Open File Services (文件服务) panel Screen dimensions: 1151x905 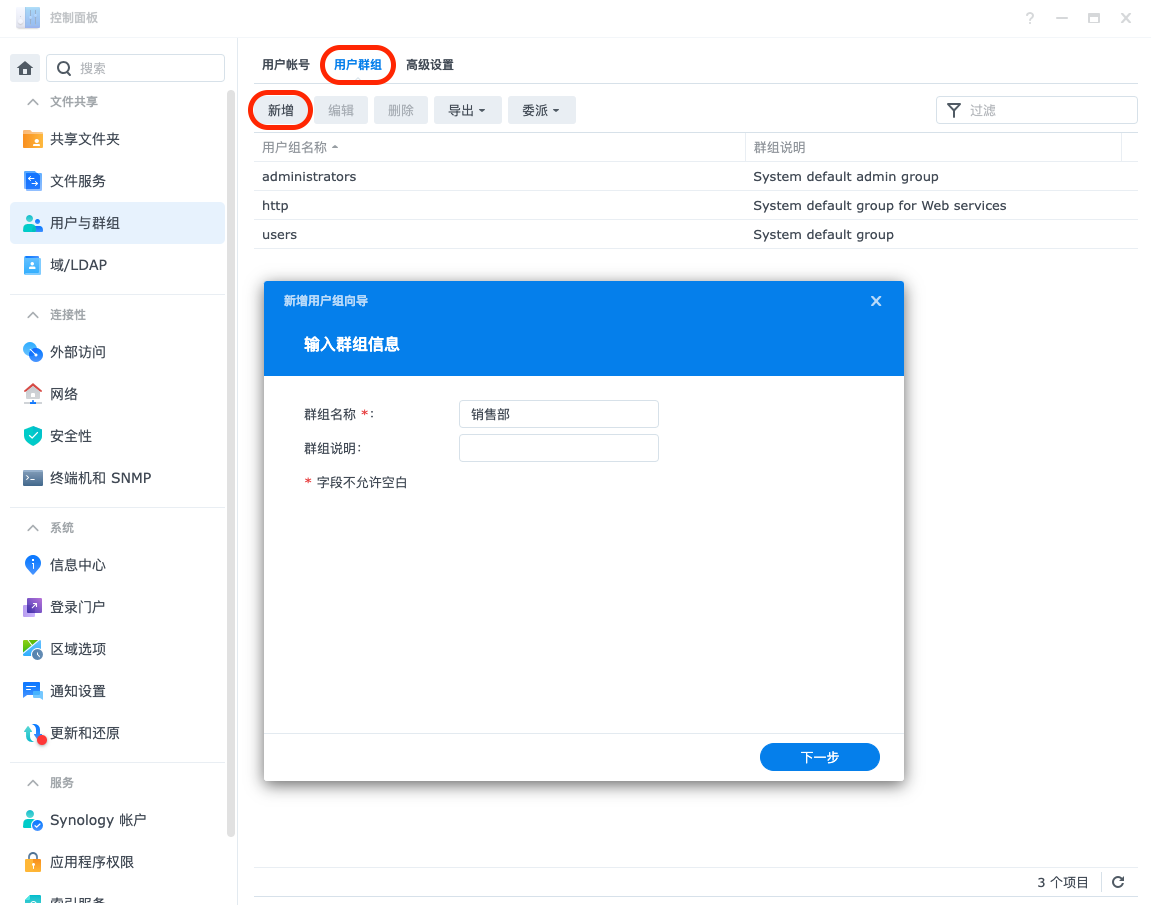coord(77,181)
